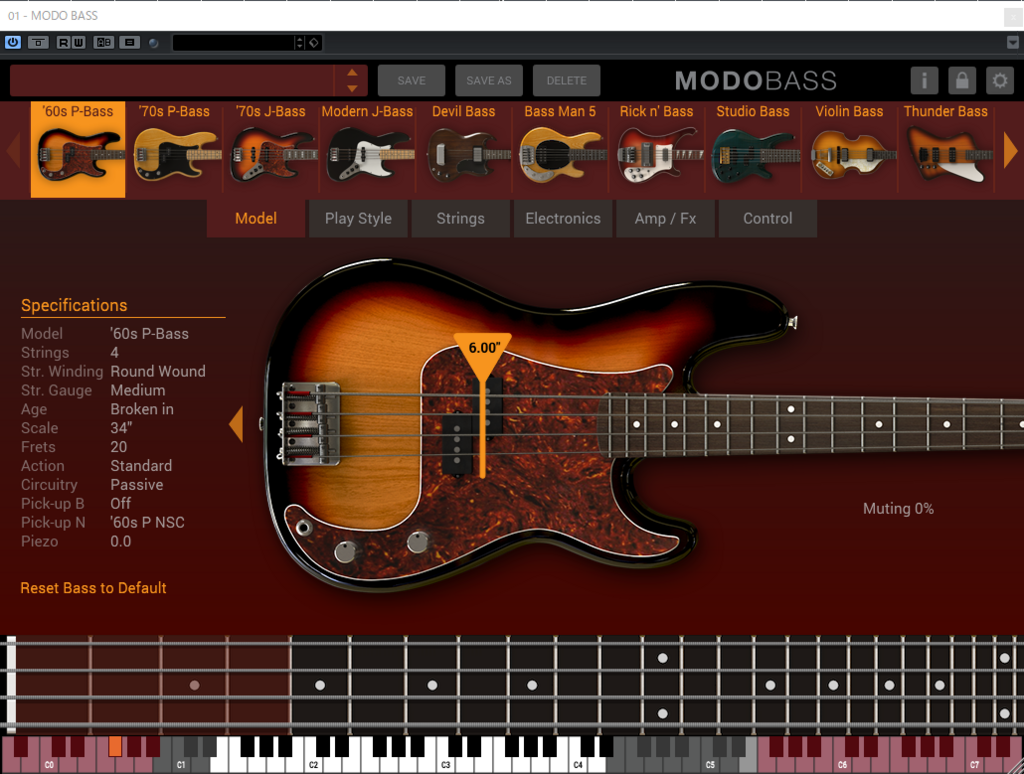Click the Scale value 34"
The image size is (1024, 774).
tap(121, 428)
